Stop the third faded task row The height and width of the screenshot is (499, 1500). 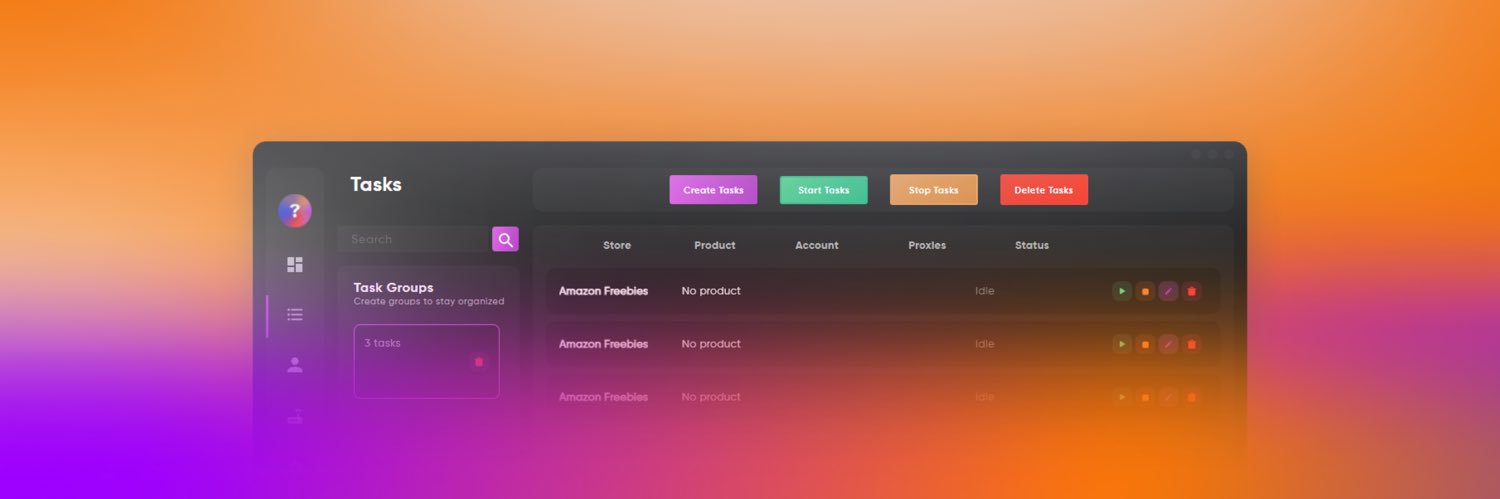tap(1145, 397)
